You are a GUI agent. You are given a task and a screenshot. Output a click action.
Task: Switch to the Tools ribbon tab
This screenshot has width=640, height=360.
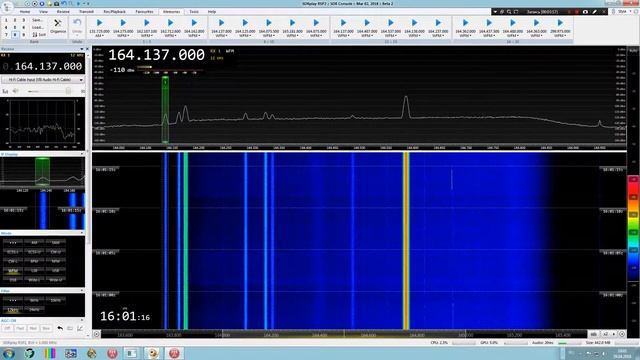(x=194, y=12)
